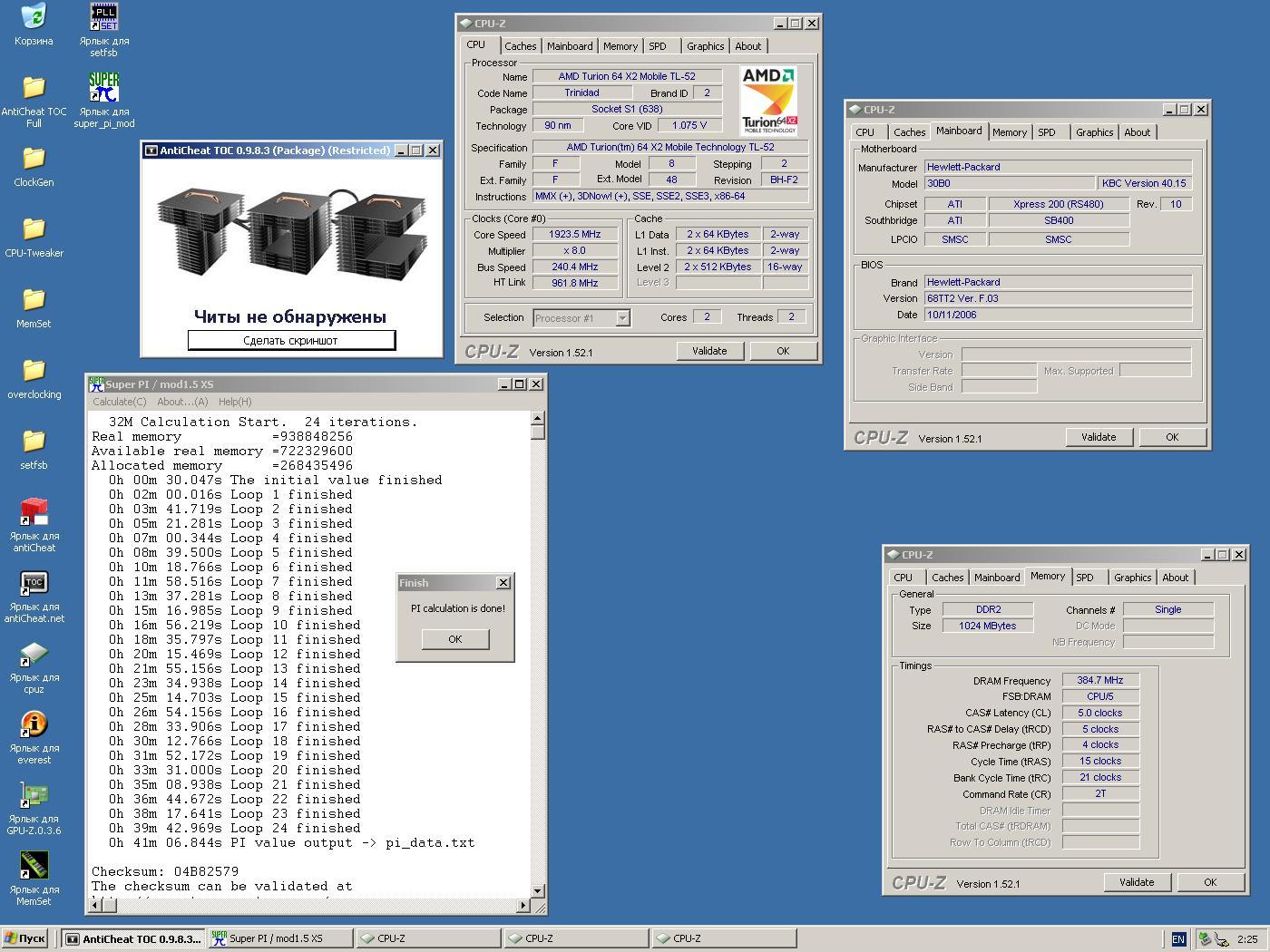The width and height of the screenshot is (1270, 952).
Task: Open the Processor #1 selection dropdown
Action: (581, 317)
